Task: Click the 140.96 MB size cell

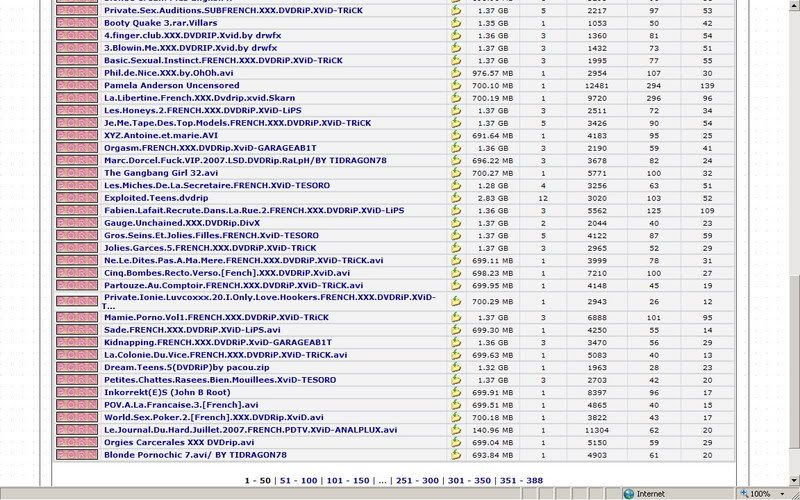Action: point(493,430)
